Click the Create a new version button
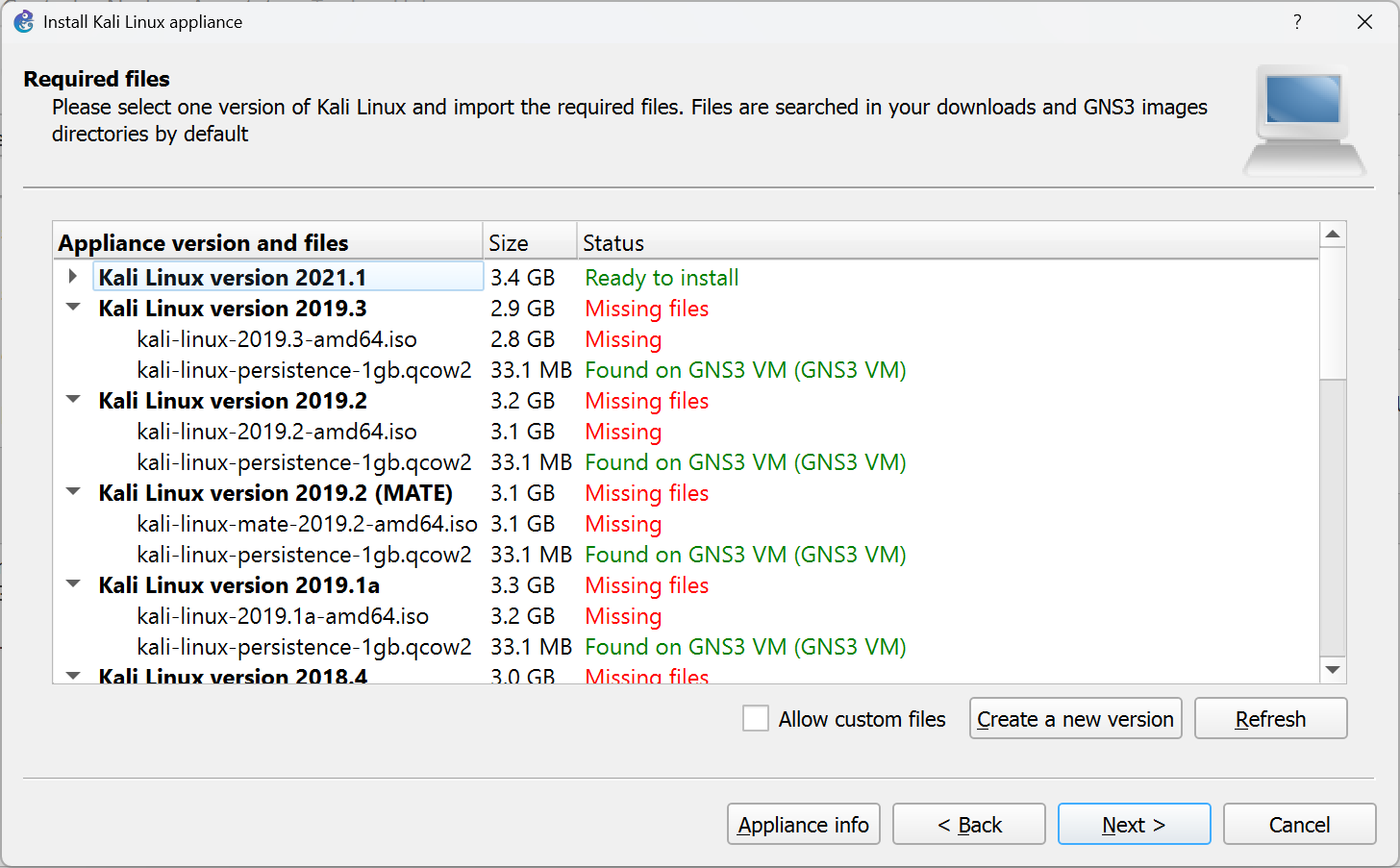 point(1075,718)
